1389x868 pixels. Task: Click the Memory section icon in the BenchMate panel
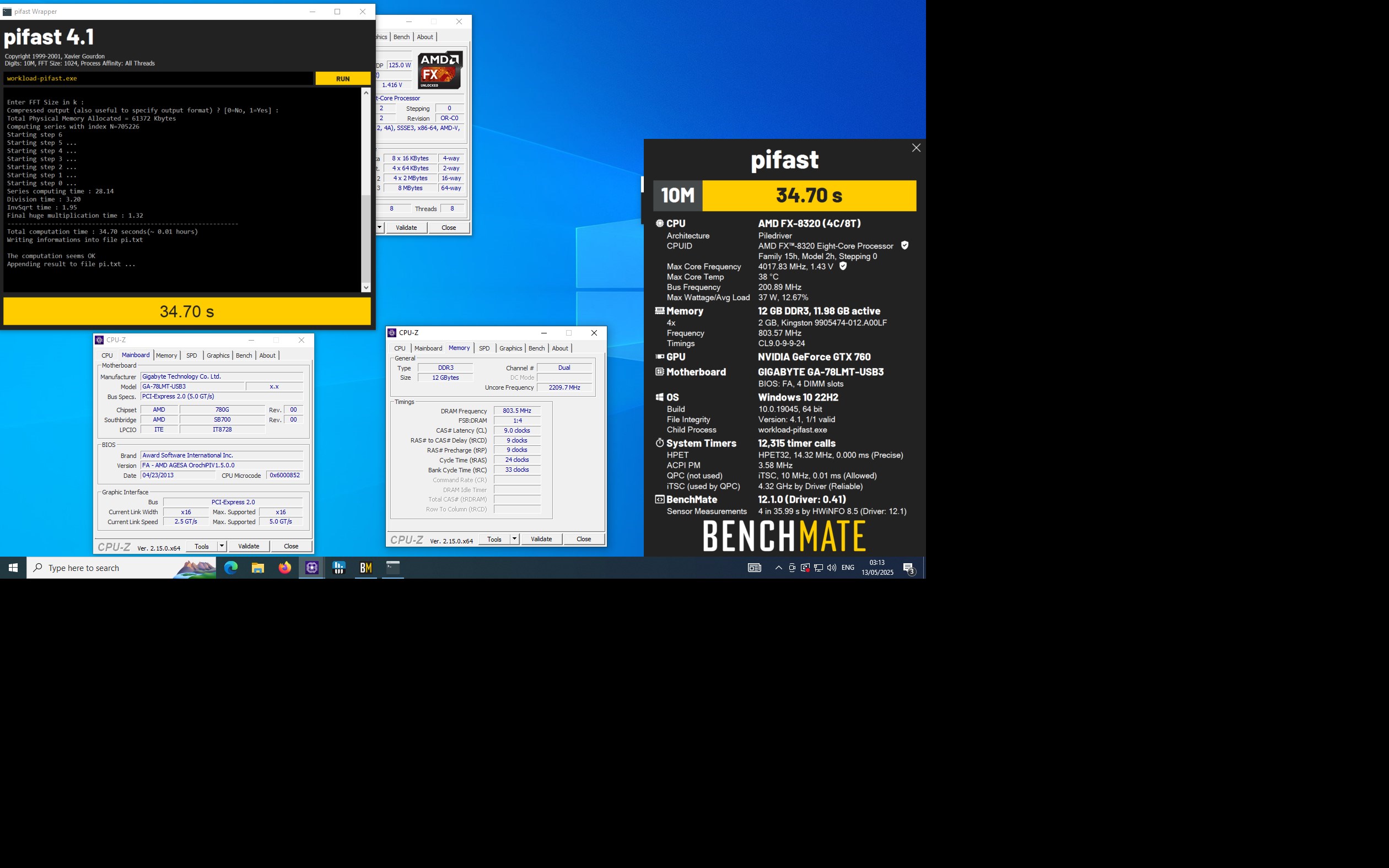pos(659,311)
